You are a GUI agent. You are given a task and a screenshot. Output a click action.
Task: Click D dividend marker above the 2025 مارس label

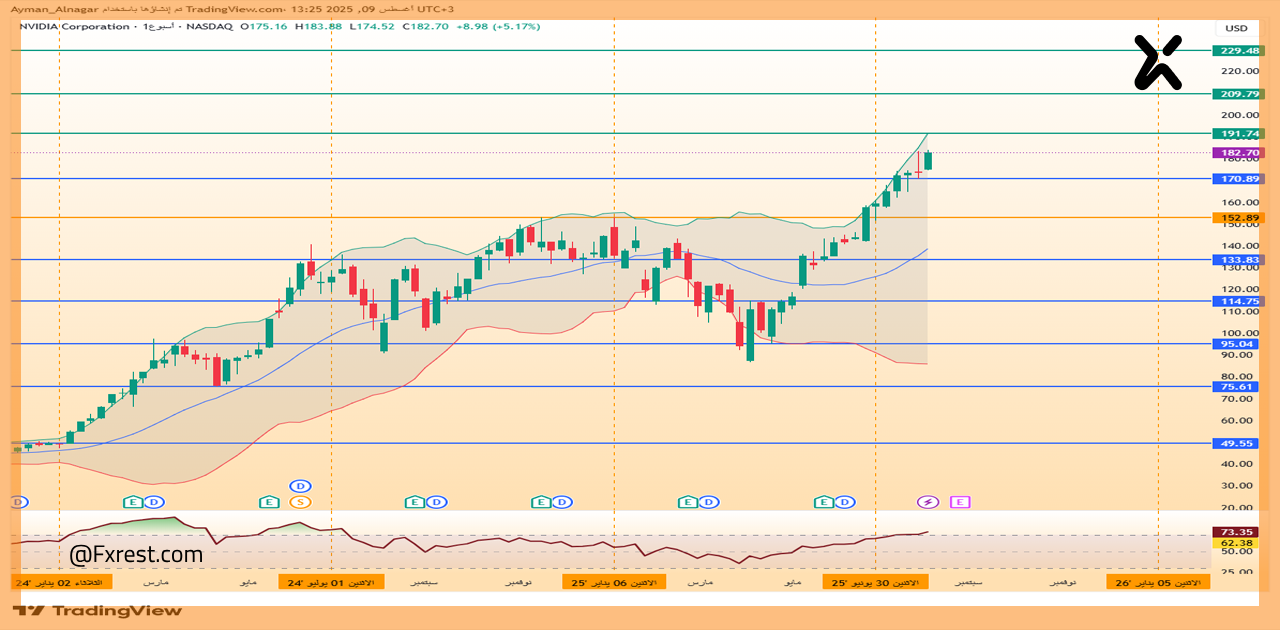pos(708,502)
